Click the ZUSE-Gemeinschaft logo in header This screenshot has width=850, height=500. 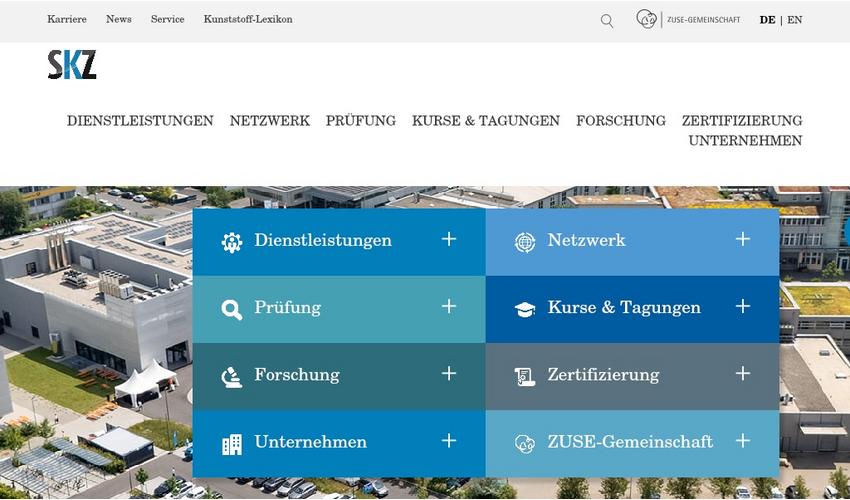688,20
